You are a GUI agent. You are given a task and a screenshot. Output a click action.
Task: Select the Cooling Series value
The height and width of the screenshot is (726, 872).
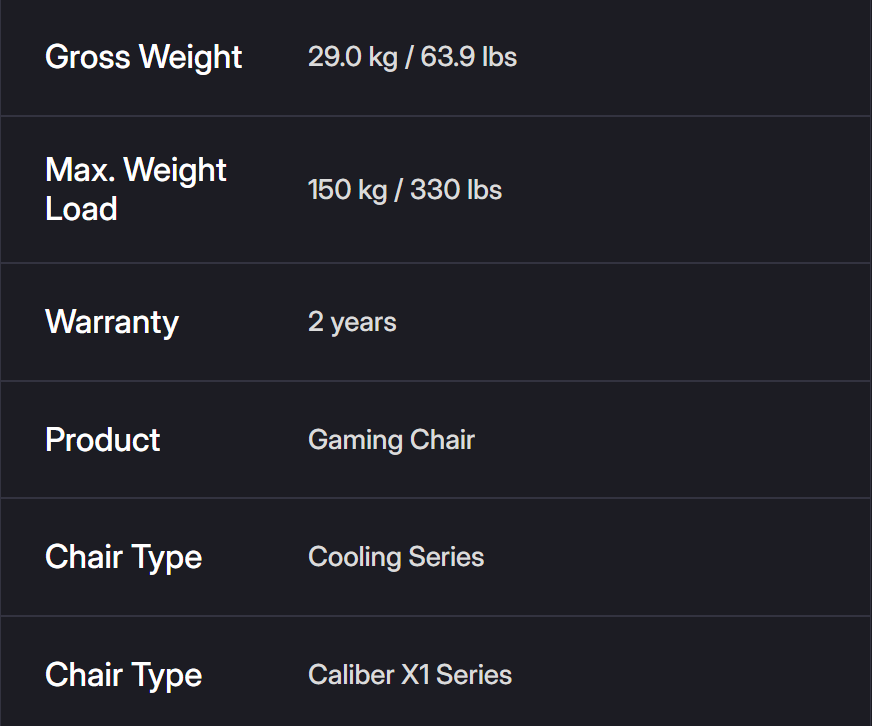pos(396,557)
